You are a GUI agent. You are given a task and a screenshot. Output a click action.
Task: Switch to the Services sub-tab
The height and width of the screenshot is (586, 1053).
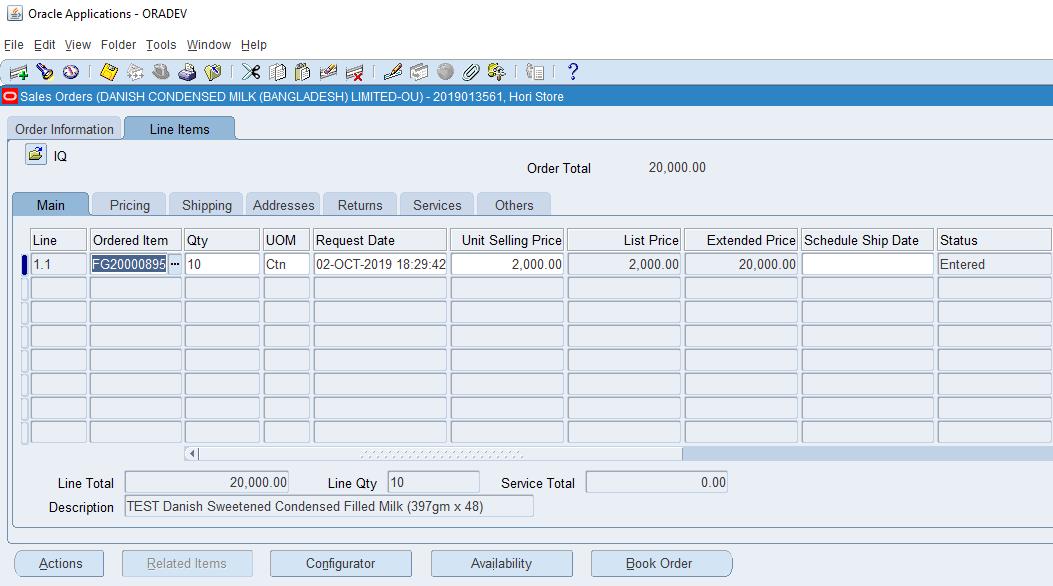click(x=437, y=205)
